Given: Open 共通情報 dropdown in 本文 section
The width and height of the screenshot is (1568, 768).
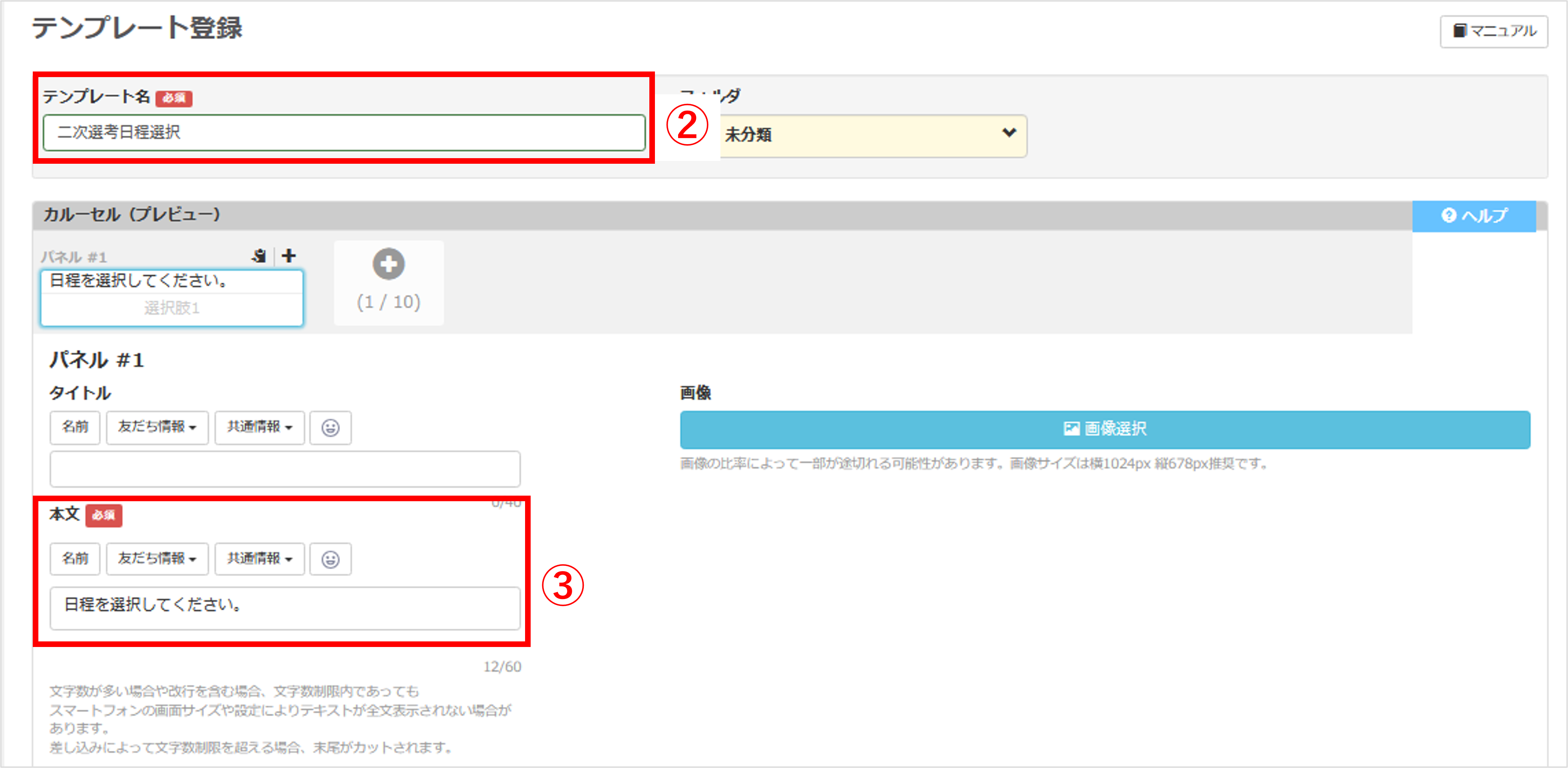Looking at the screenshot, I should (260, 559).
